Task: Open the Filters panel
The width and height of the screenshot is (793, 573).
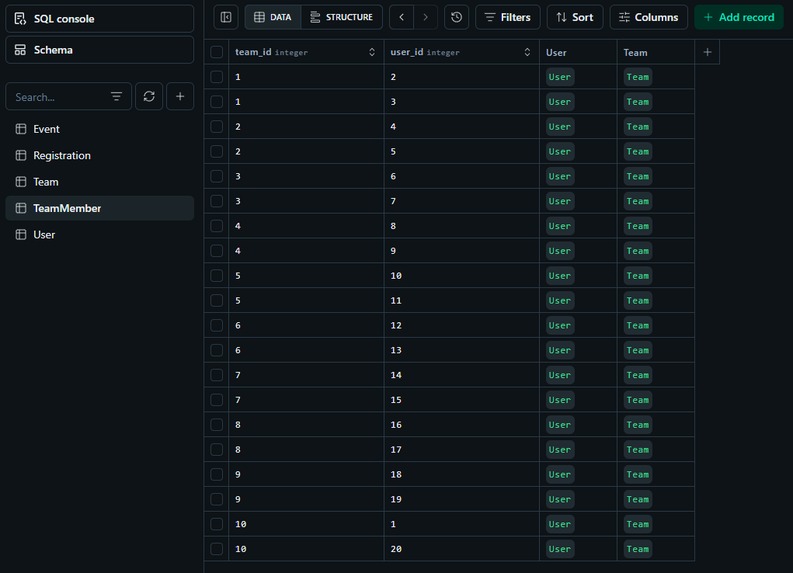Action: pyautogui.click(x=508, y=17)
